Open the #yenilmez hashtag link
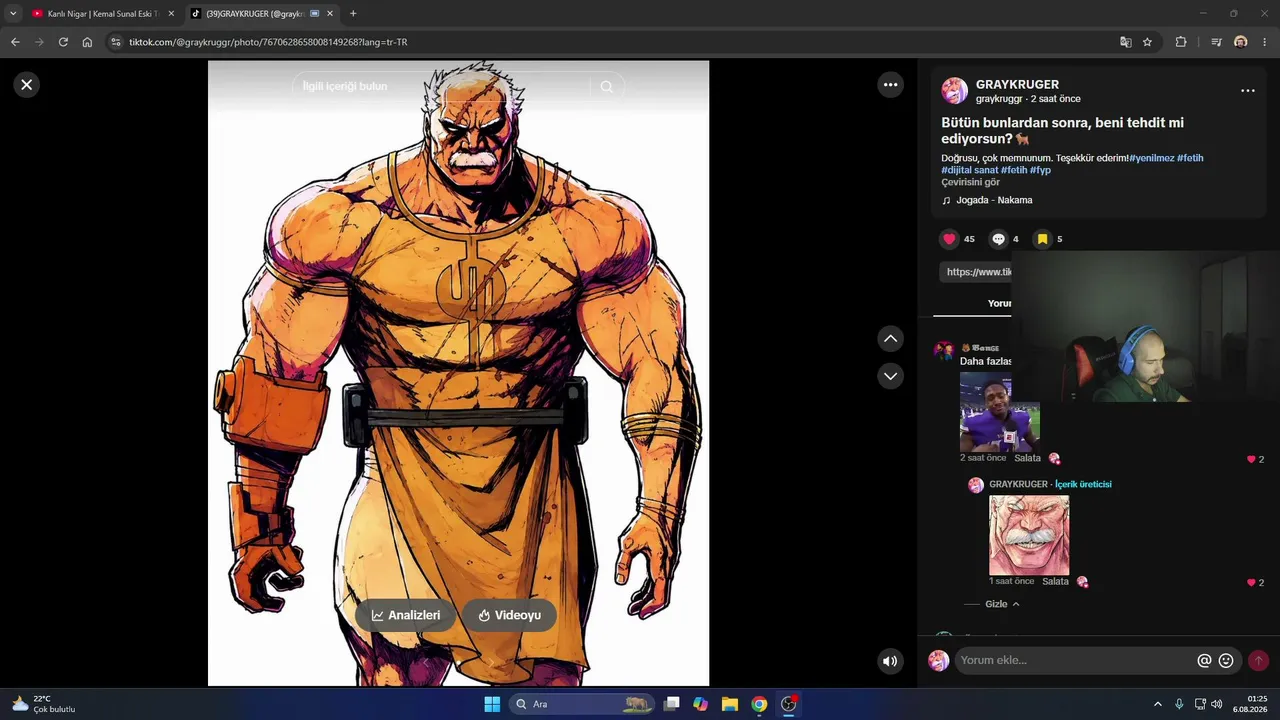 (x=1151, y=158)
